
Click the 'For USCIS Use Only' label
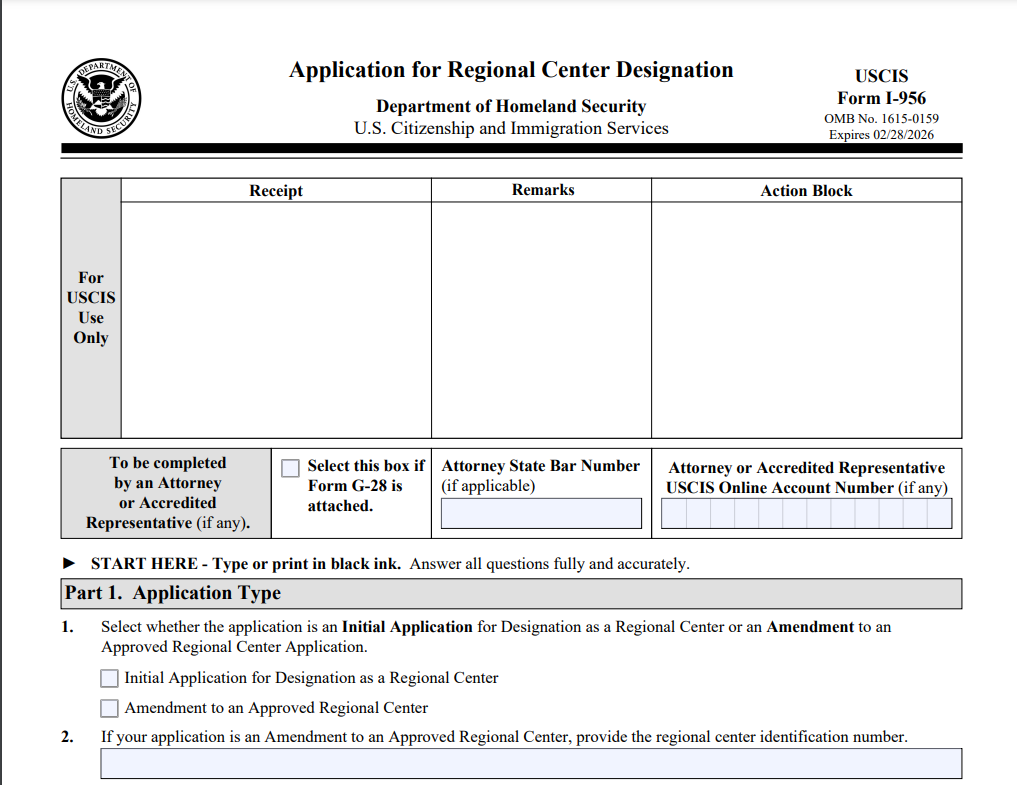[91, 308]
